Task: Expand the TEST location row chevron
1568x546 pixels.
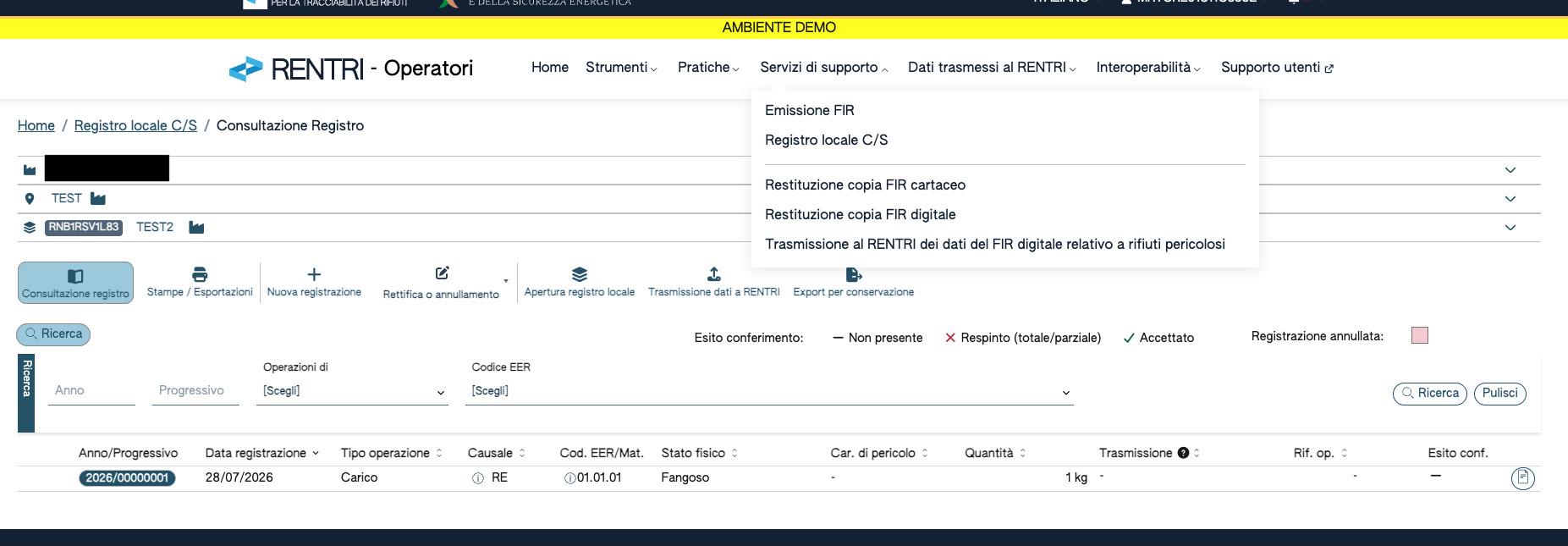Action: point(1510,199)
